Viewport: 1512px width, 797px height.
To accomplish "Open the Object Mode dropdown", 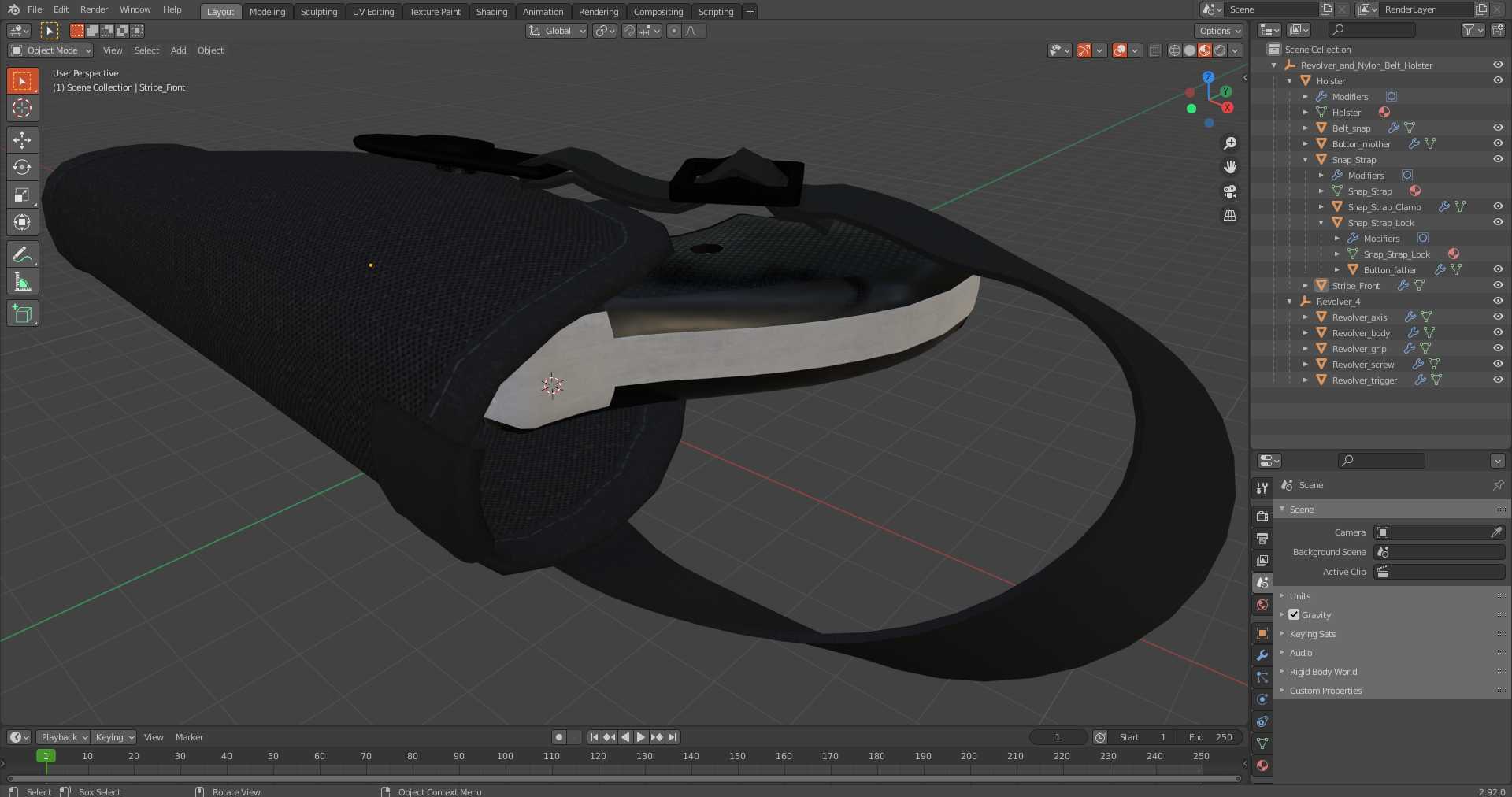I will [x=50, y=50].
